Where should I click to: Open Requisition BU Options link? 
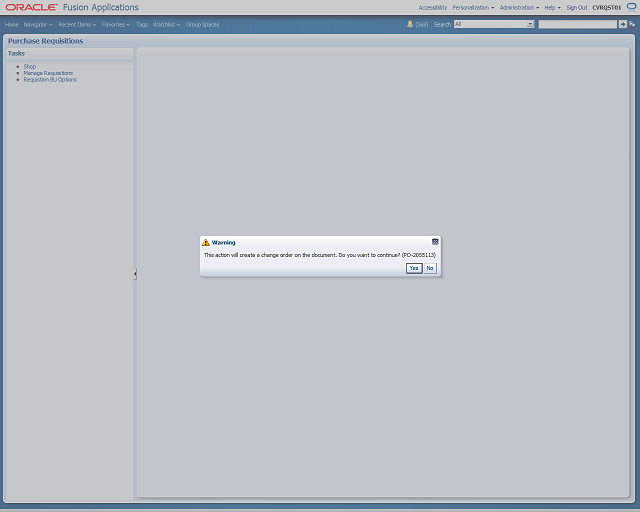pyautogui.click(x=50, y=80)
